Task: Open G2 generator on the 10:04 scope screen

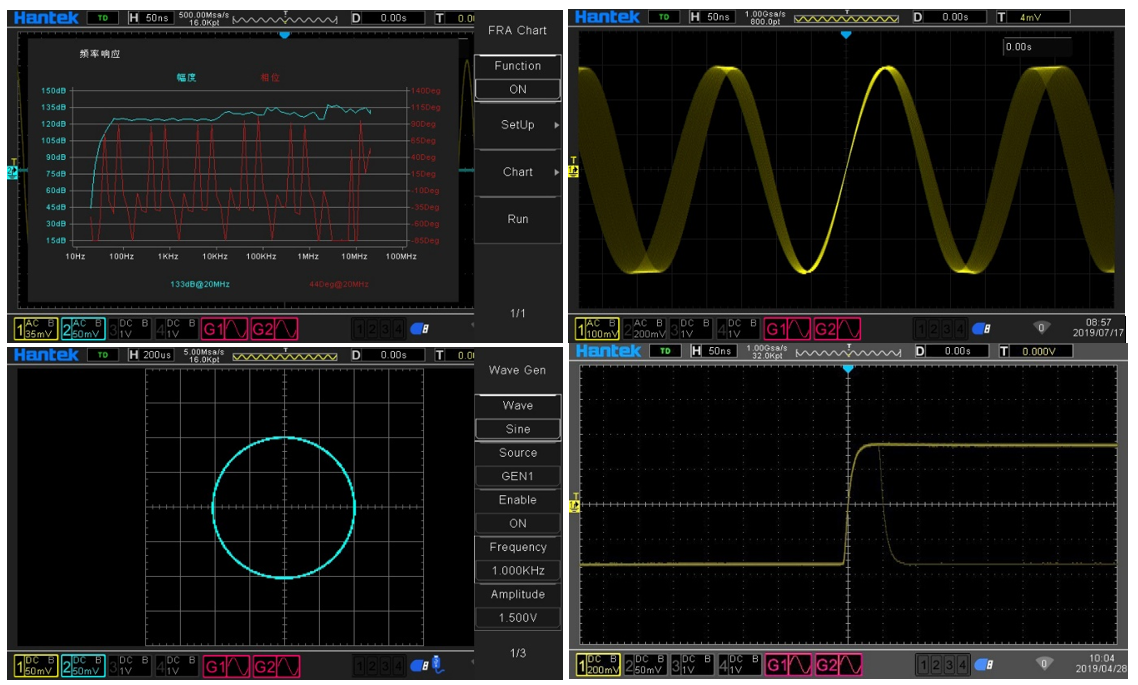Action: (838, 665)
